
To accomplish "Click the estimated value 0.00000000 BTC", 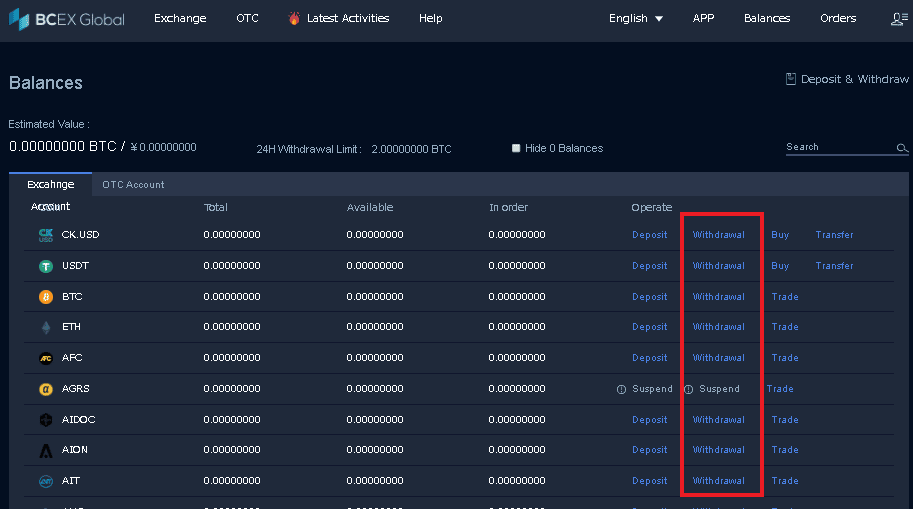I will tap(63, 146).
